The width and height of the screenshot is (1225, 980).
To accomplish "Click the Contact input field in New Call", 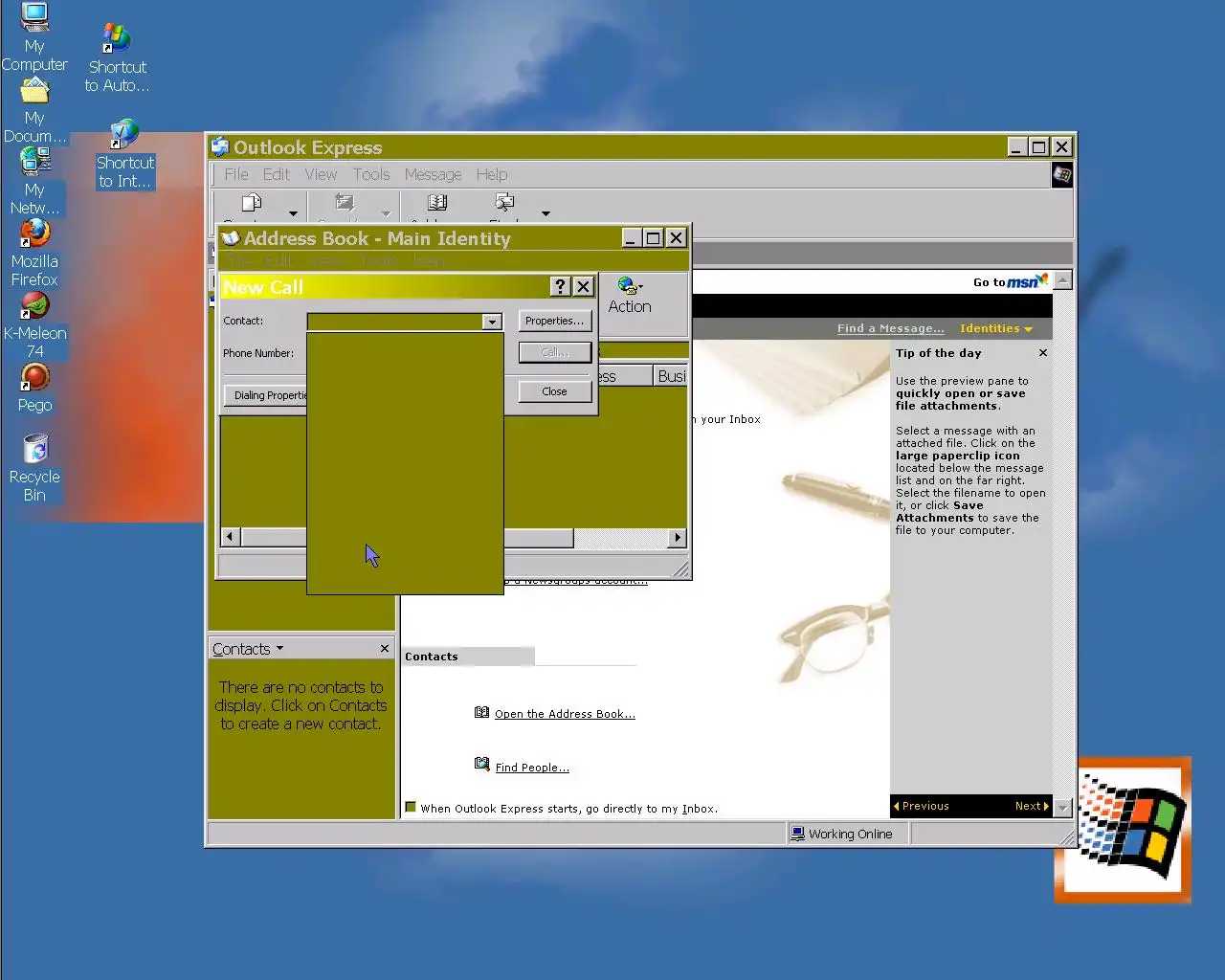I will coord(394,322).
